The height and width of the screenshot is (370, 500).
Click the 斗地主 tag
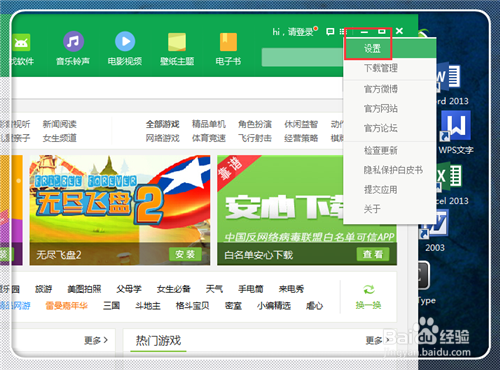[148, 306]
